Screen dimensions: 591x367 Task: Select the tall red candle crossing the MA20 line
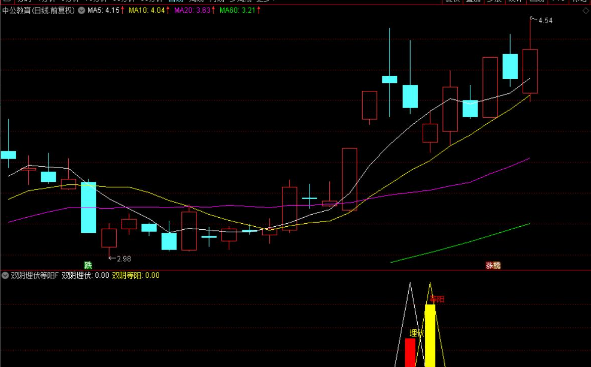pos(349,179)
